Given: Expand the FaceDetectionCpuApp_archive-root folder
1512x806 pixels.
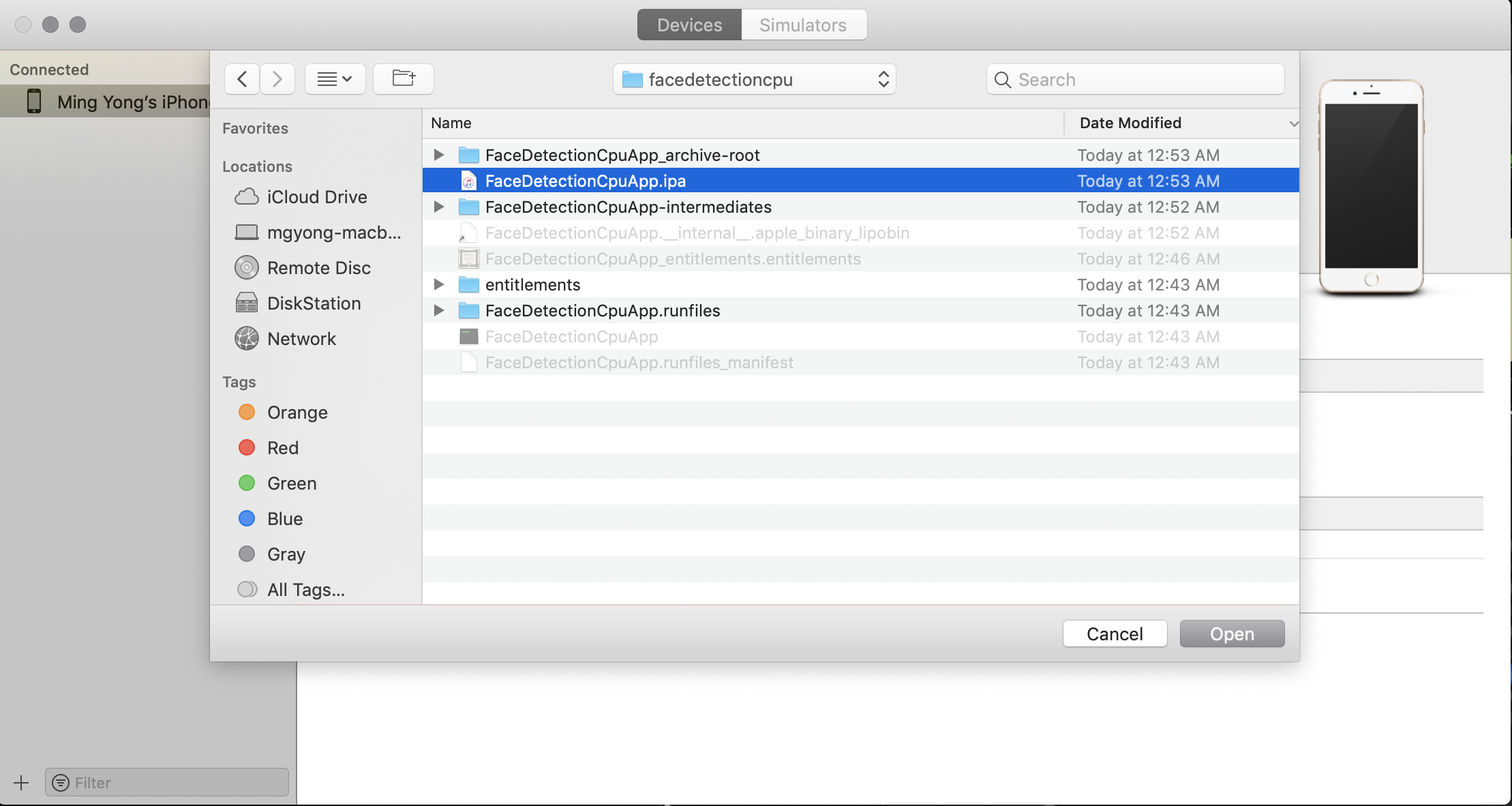Looking at the screenshot, I should [x=439, y=155].
